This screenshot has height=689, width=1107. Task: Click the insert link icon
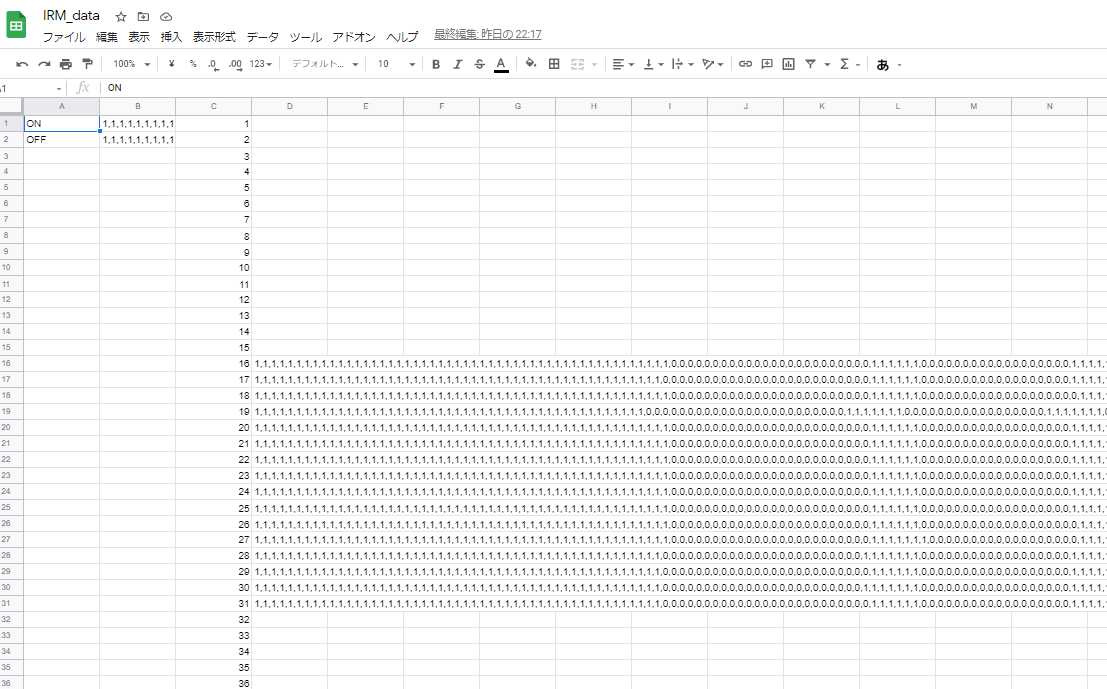coord(745,64)
